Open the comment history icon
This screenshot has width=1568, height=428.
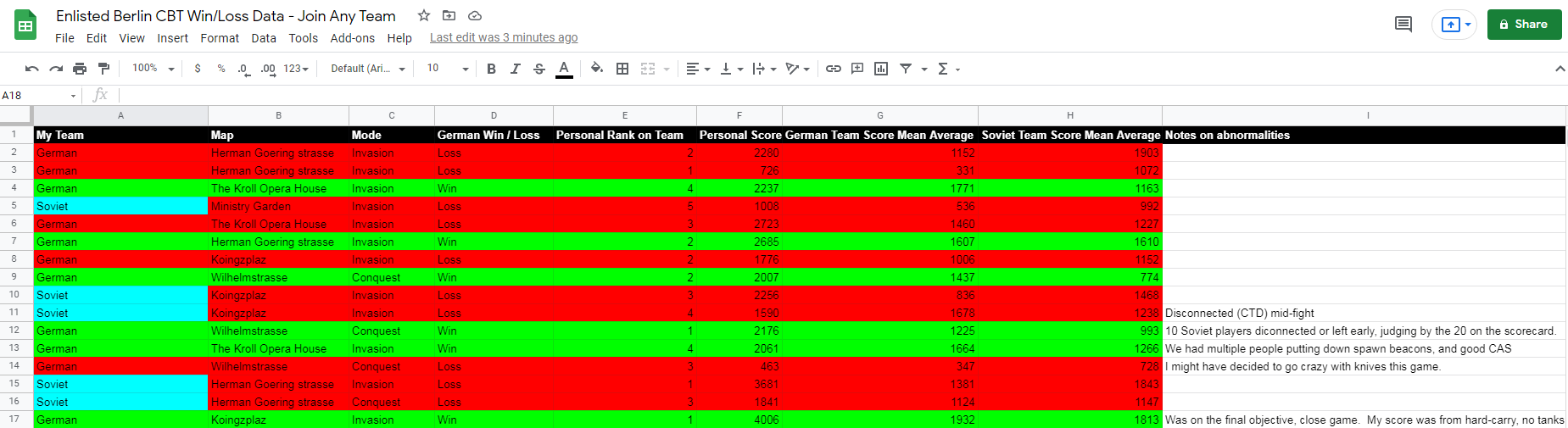[x=1403, y=25]
